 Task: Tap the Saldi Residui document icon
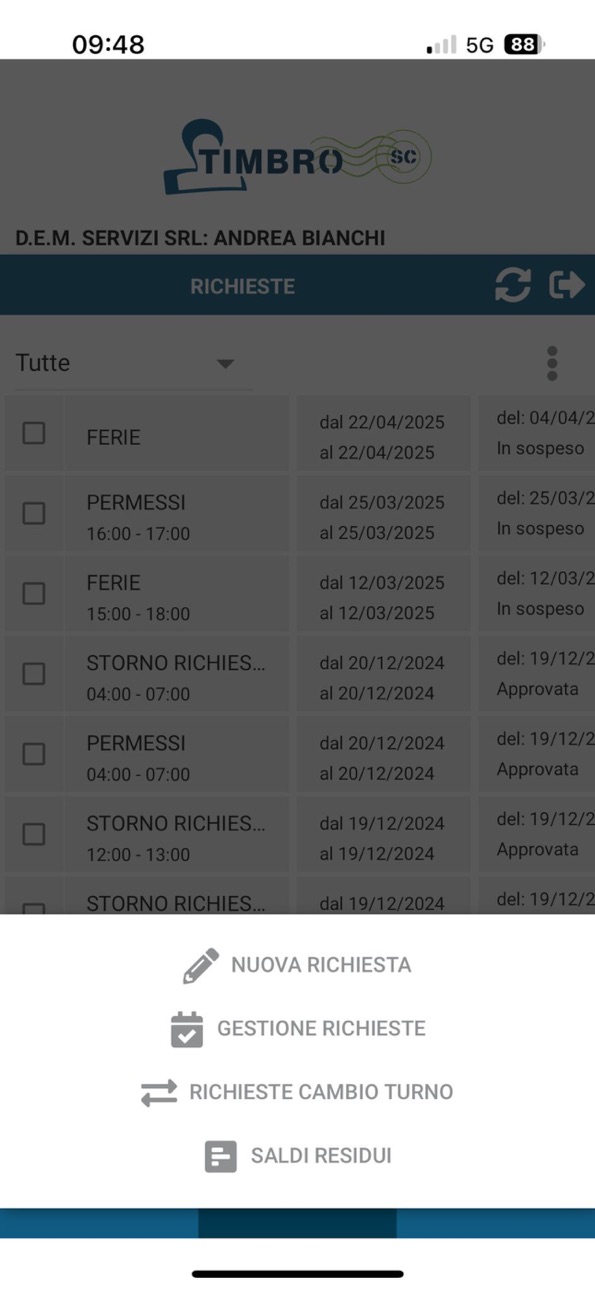coord(221,1156)
